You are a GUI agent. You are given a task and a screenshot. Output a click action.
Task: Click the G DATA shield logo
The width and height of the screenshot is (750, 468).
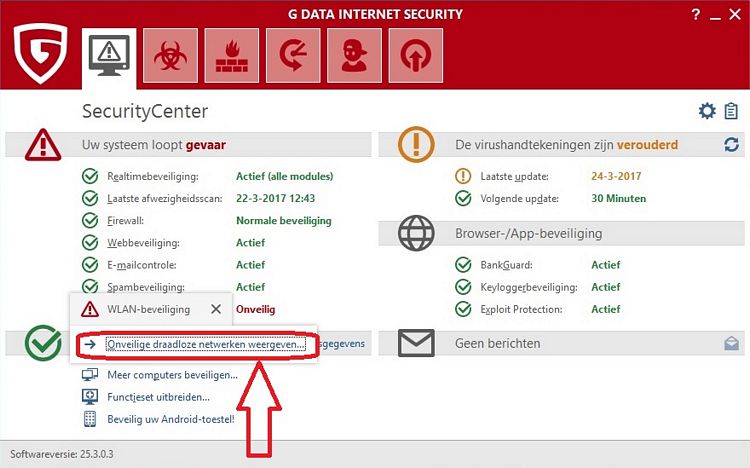pyautogui.click(x=40, y=53)
